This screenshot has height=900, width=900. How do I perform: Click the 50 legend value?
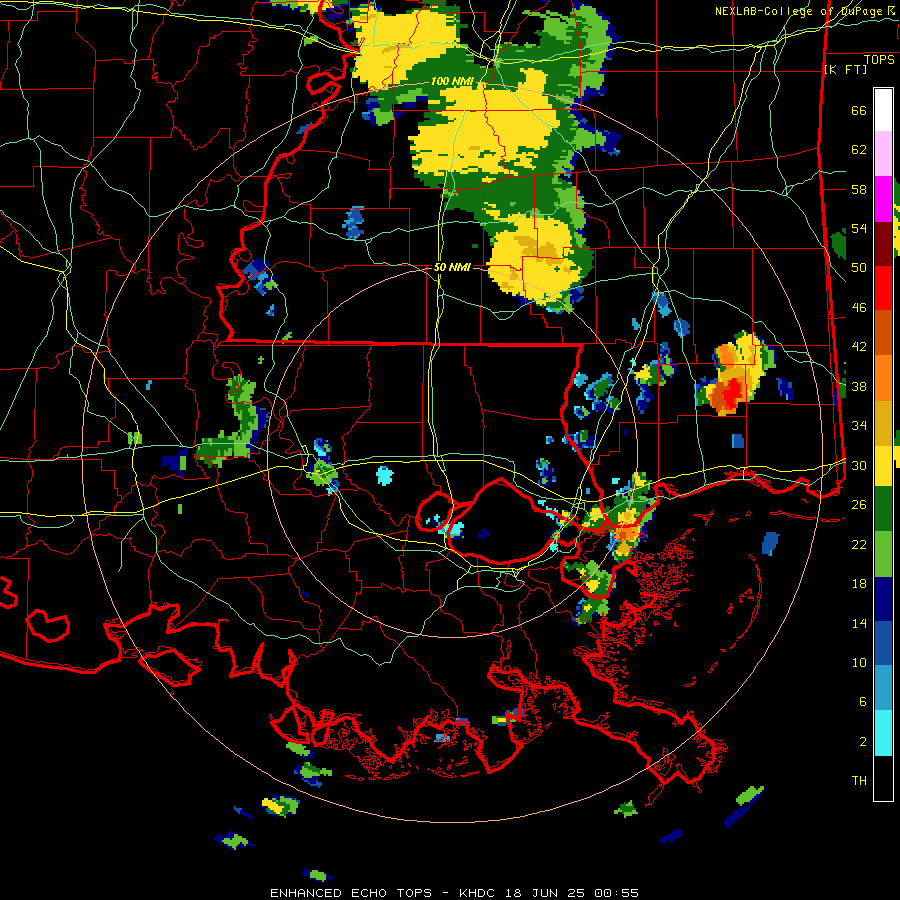click(x=859, y=267)
